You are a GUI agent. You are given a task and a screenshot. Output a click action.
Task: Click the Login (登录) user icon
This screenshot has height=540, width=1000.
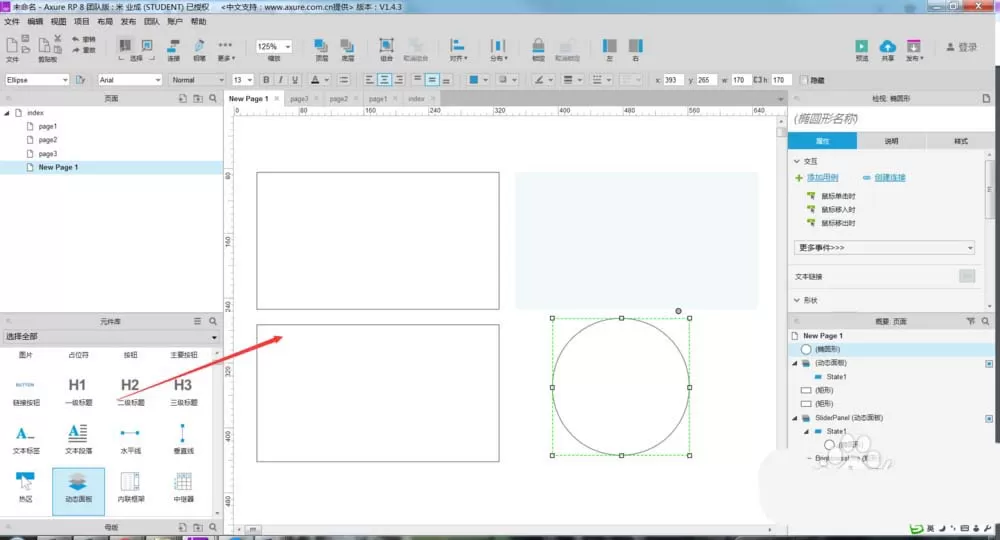tap(950, 47)
